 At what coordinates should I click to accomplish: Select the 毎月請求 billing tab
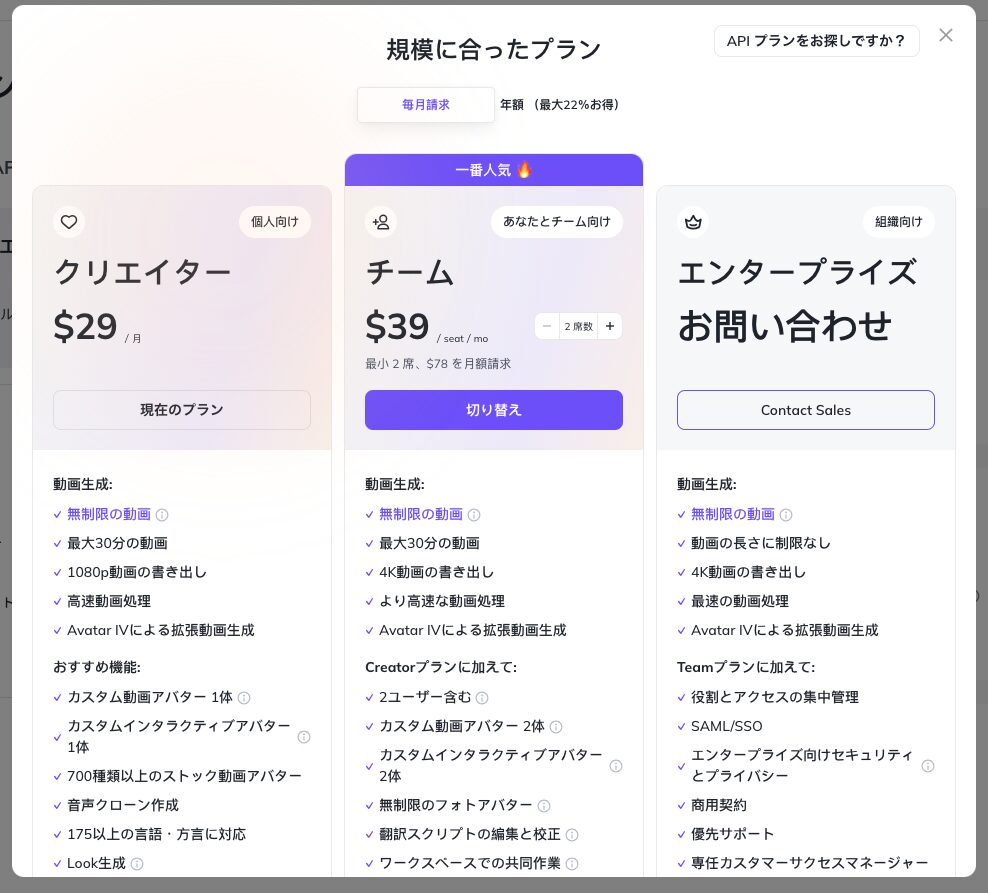426,105
